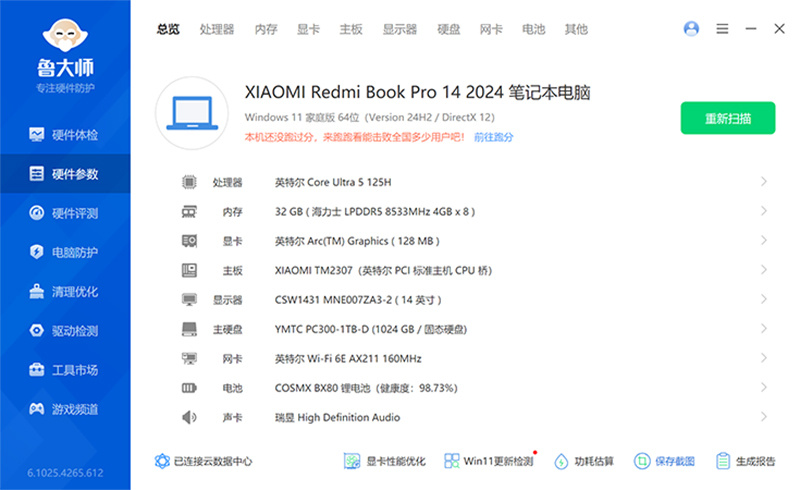Image resolution: width=800 pixels, height=490 pixels.
Task: Open Win11更新检测 update check tool
Action: (488, 461)
